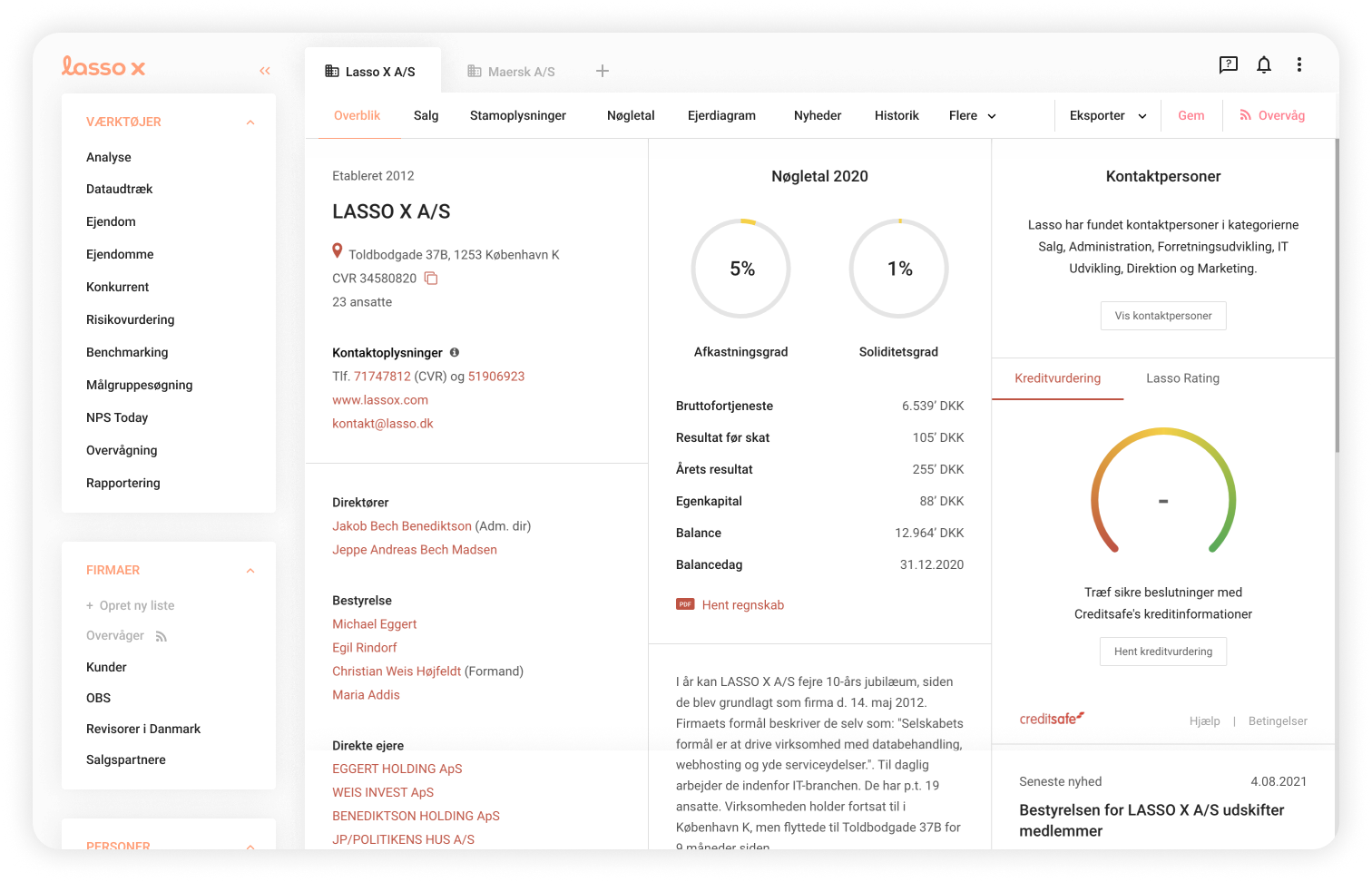Image resolution: width=1372 pixels, height=882 pixels.
Task: Click the Lasso X logo
Action: [103, 66]
